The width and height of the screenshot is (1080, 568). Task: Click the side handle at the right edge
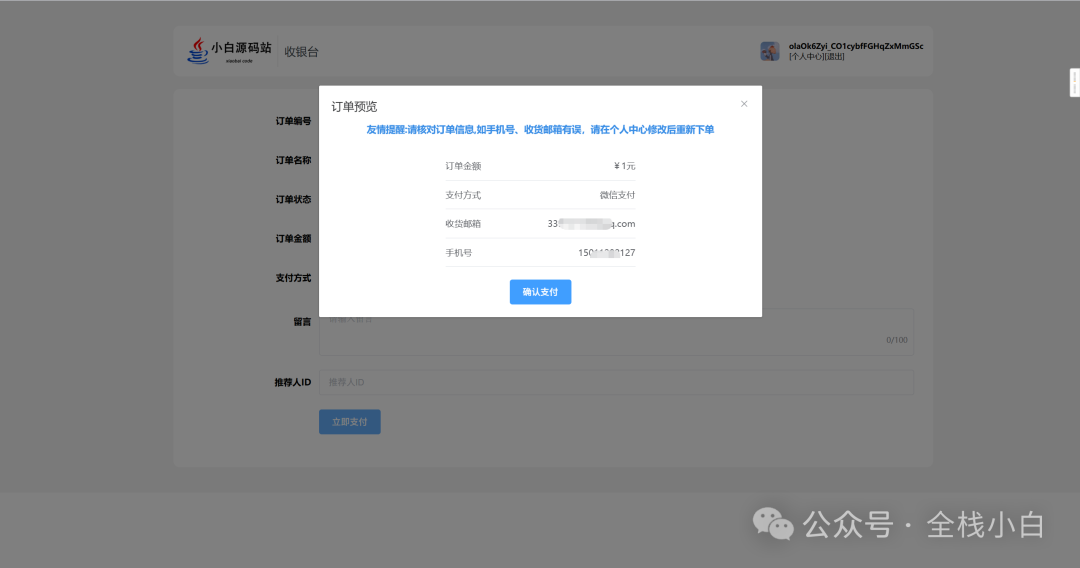point(1074,83)
